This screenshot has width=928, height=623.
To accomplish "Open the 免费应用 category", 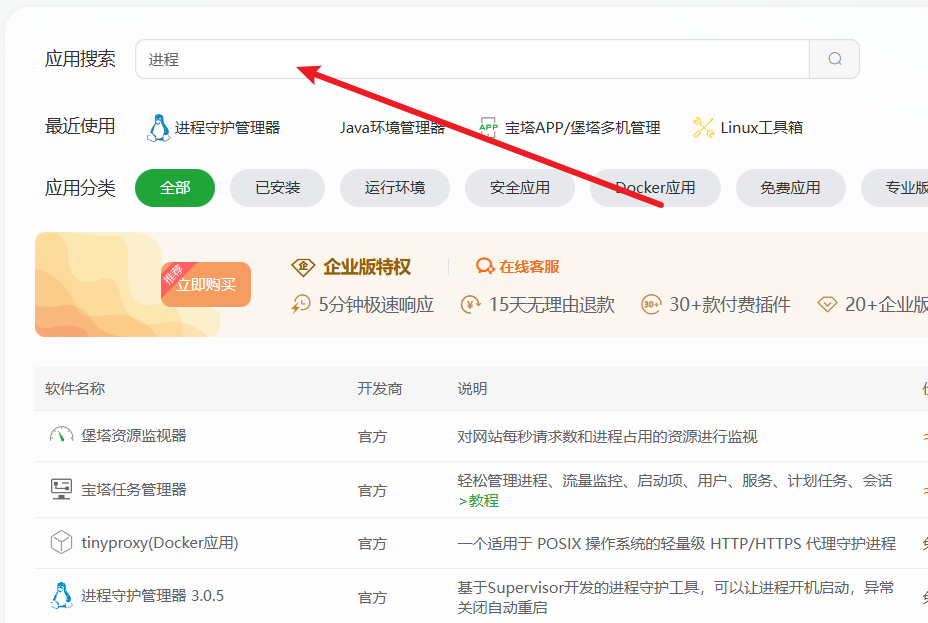I will [x=790, y=188].
